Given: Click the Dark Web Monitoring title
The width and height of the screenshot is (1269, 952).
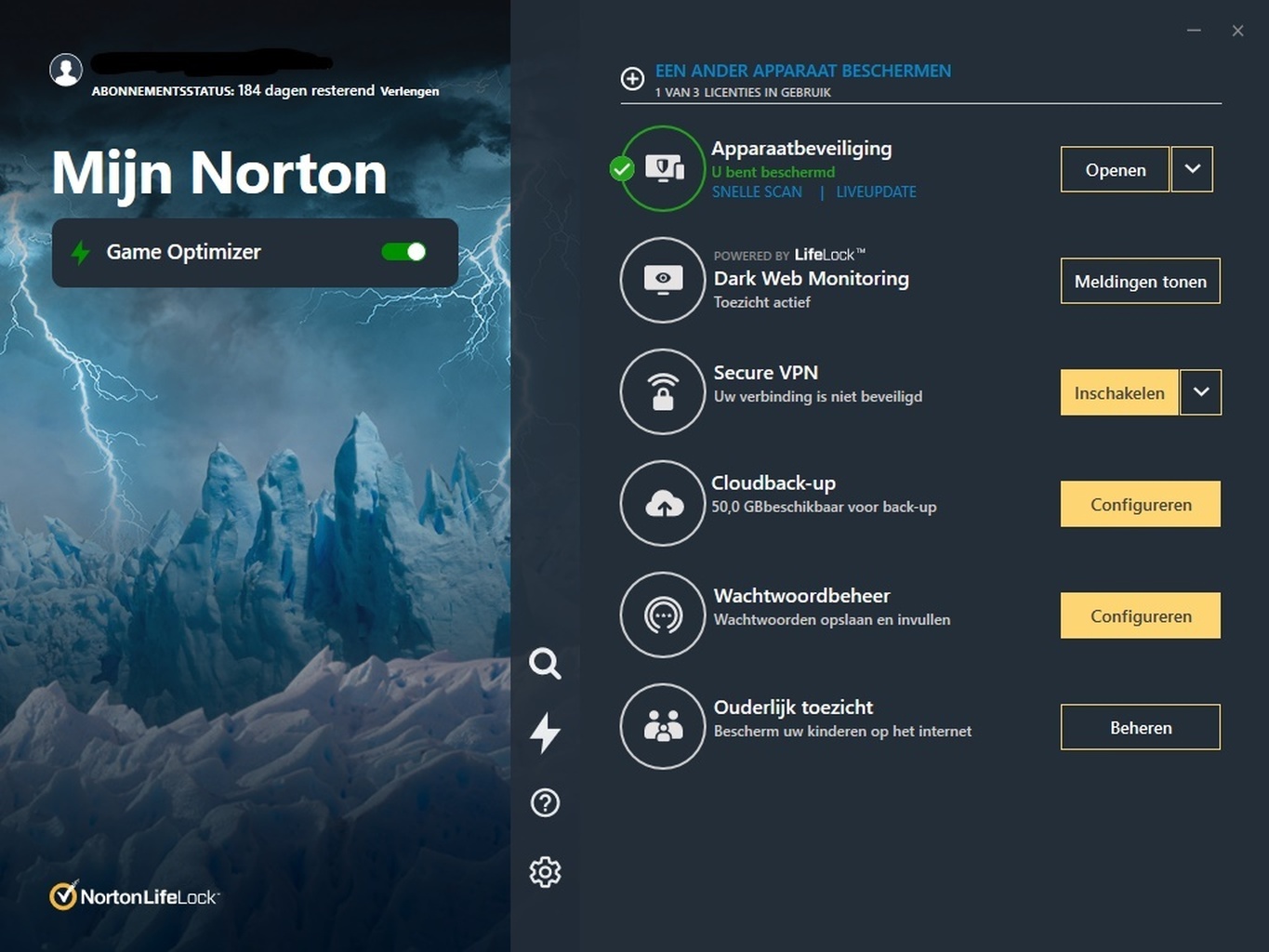Looking at the screenshot, I should (812, 278).
